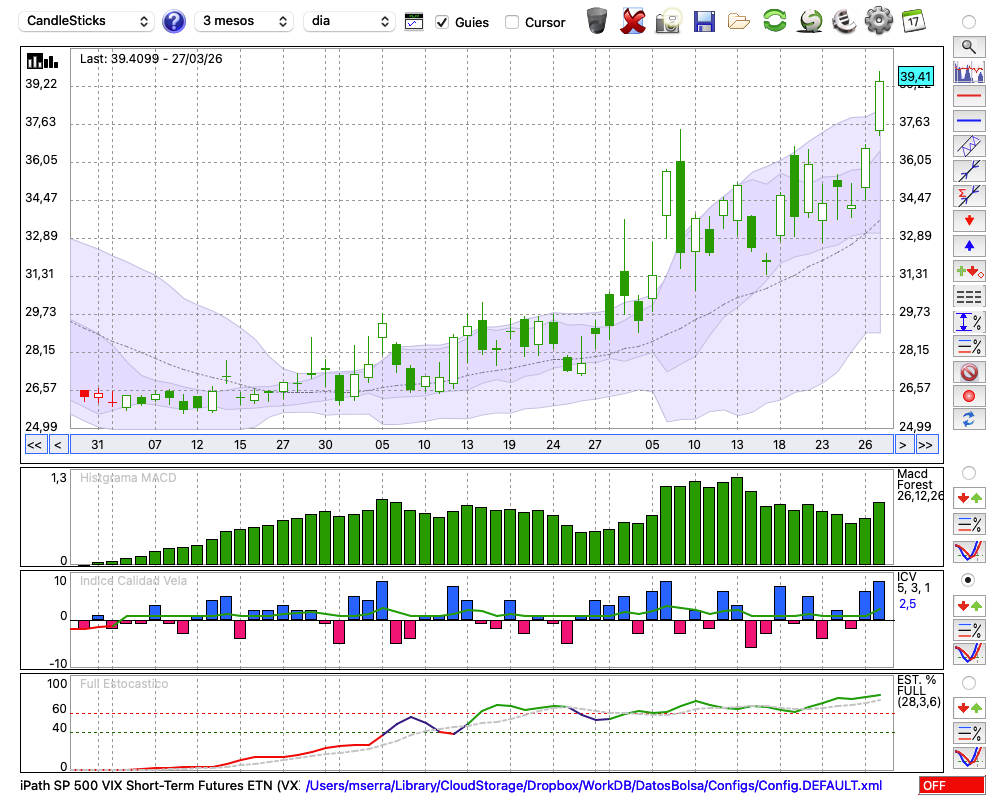Select the red down arrow marker tool
1000x800 pixels.
click(x=968, y=220)
